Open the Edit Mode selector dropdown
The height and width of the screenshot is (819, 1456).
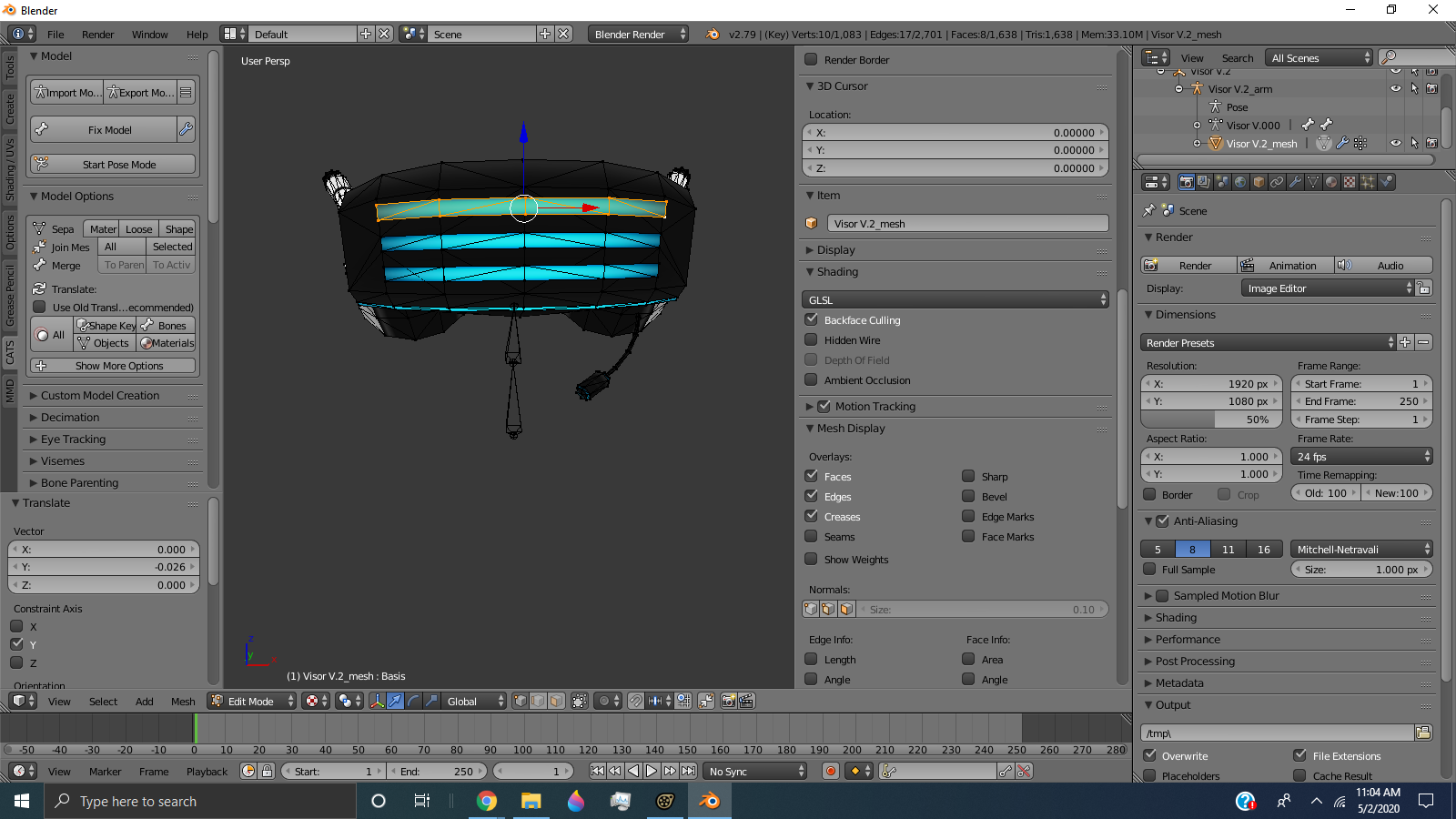click(x=252, y=701)
